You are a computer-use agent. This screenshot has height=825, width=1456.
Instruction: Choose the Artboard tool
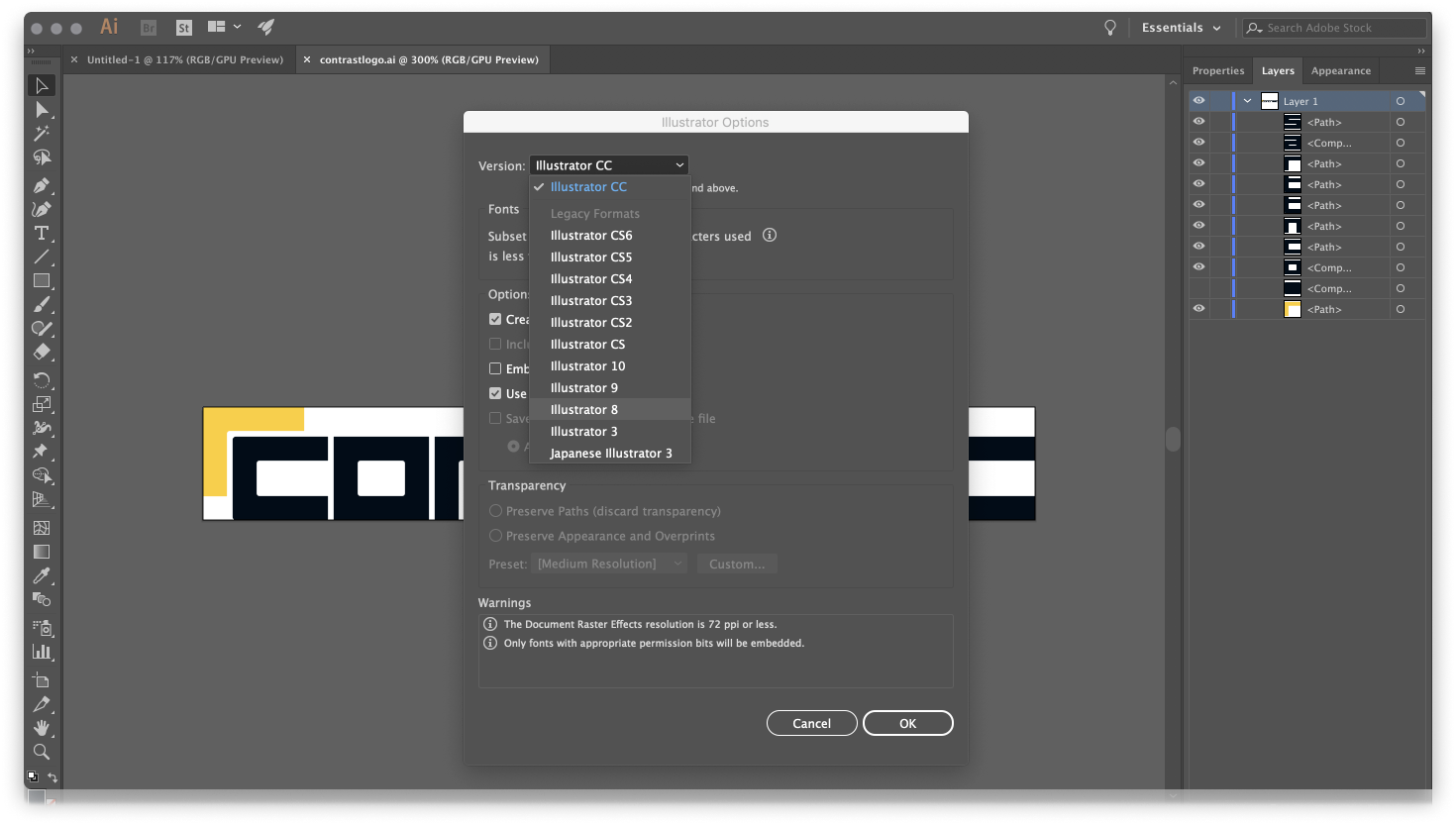[42, 680]
